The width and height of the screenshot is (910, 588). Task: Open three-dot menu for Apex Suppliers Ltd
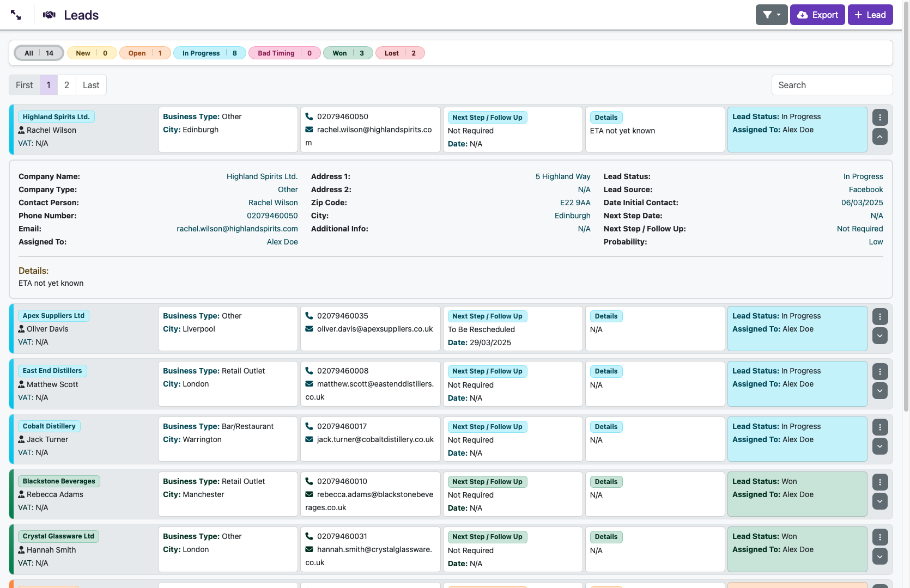[880, 316]
